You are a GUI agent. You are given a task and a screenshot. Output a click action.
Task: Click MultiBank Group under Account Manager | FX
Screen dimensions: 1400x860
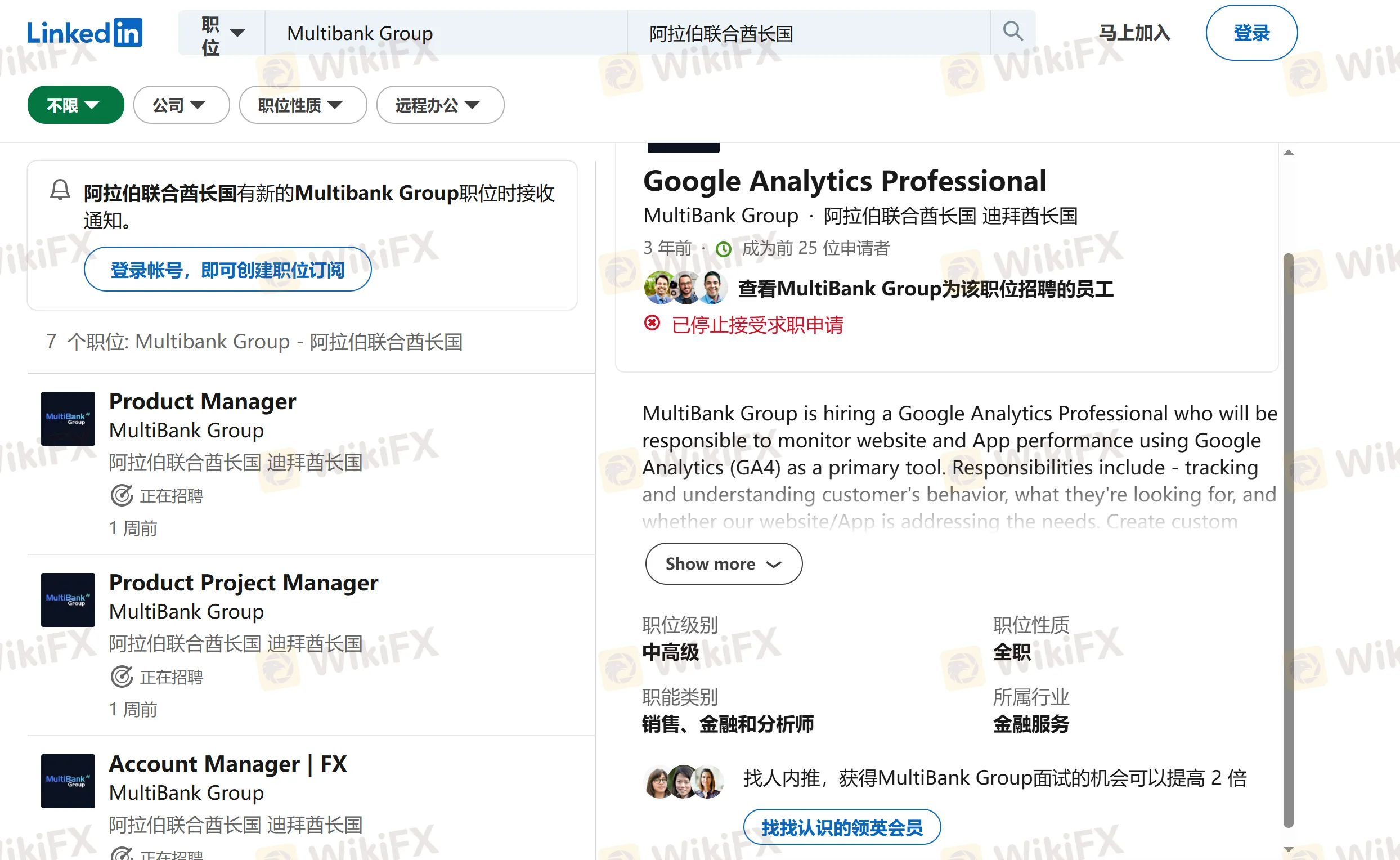point(186,792)
